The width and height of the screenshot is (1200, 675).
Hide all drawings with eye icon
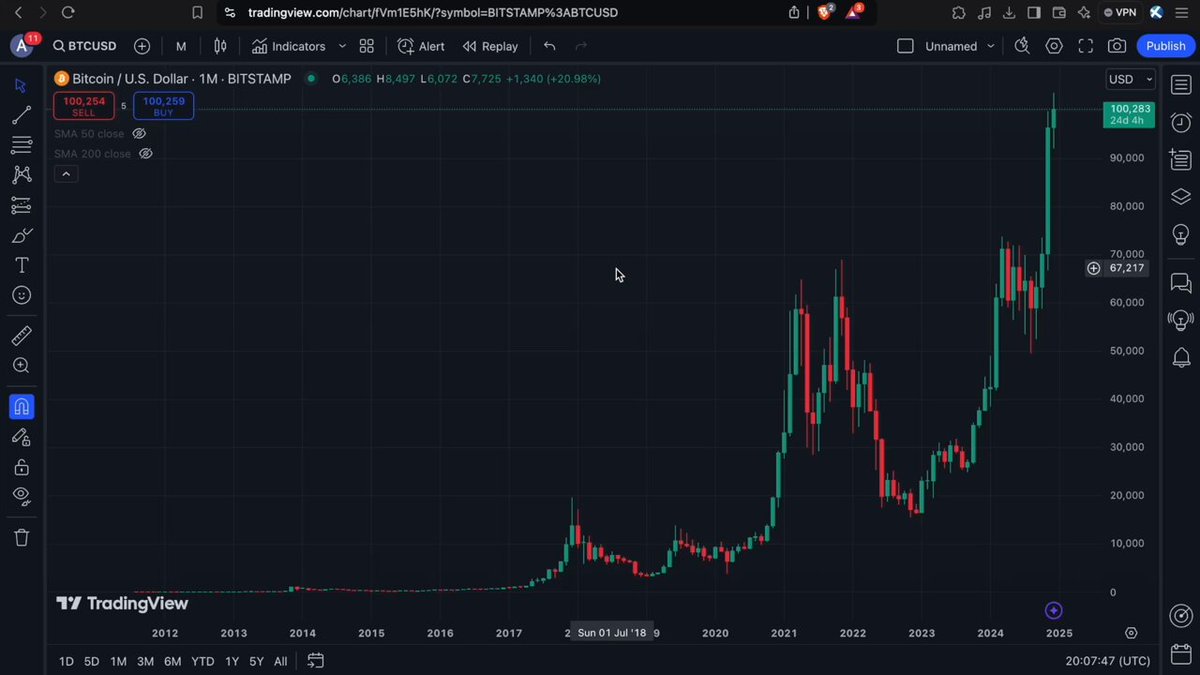click(21, 496)
